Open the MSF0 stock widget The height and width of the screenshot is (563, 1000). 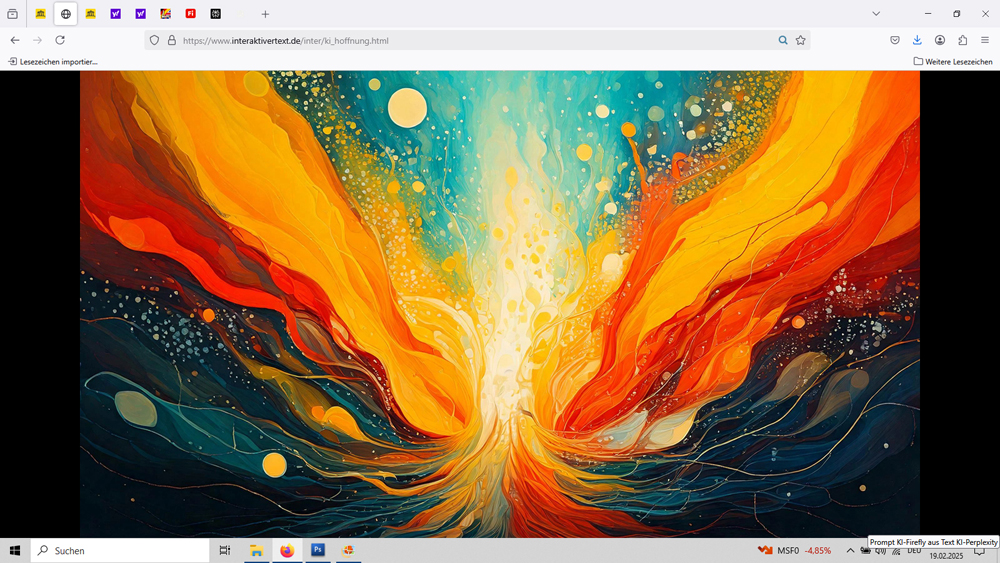[794, 550]
